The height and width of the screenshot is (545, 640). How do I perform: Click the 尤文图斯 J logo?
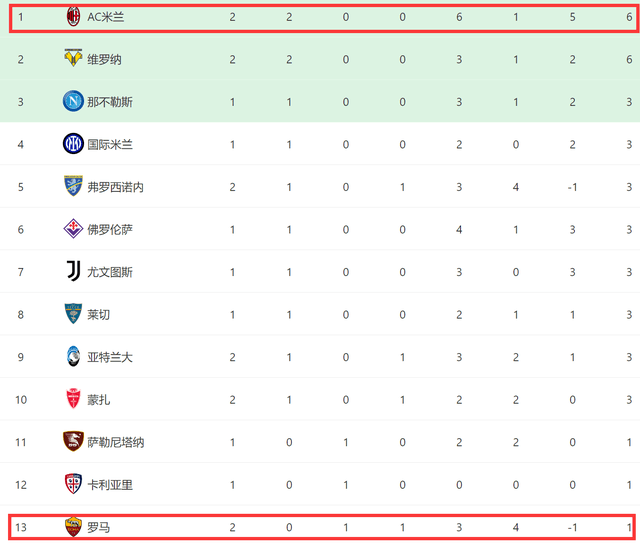73,271
